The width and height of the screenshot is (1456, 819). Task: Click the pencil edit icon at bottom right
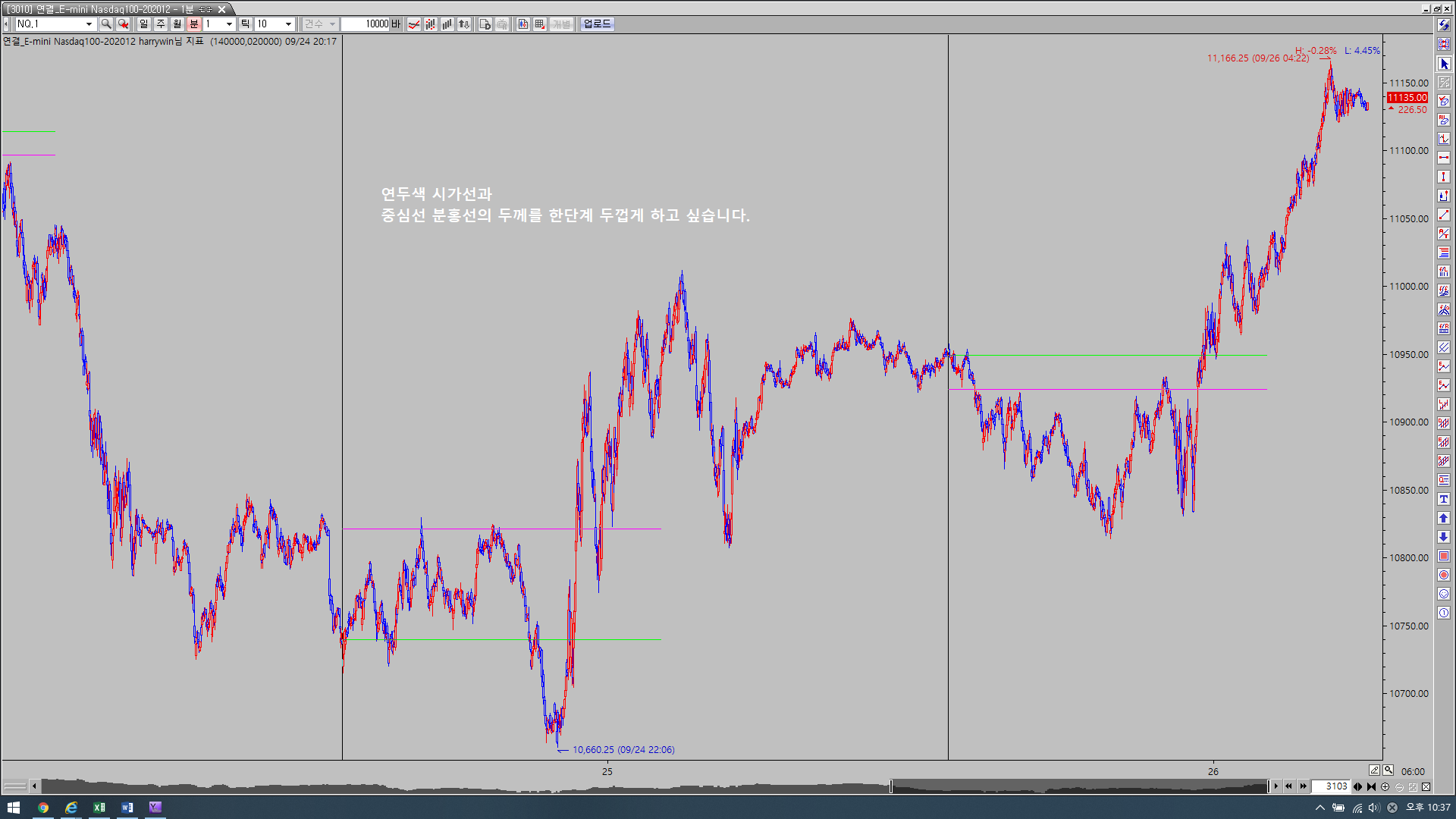[1374, 770]
